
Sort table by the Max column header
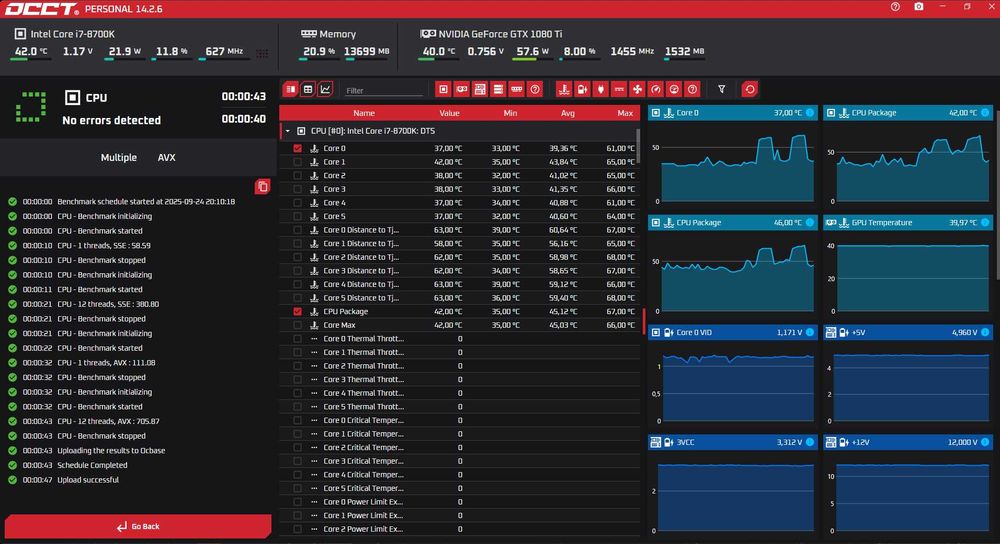[x=624, y=113]
